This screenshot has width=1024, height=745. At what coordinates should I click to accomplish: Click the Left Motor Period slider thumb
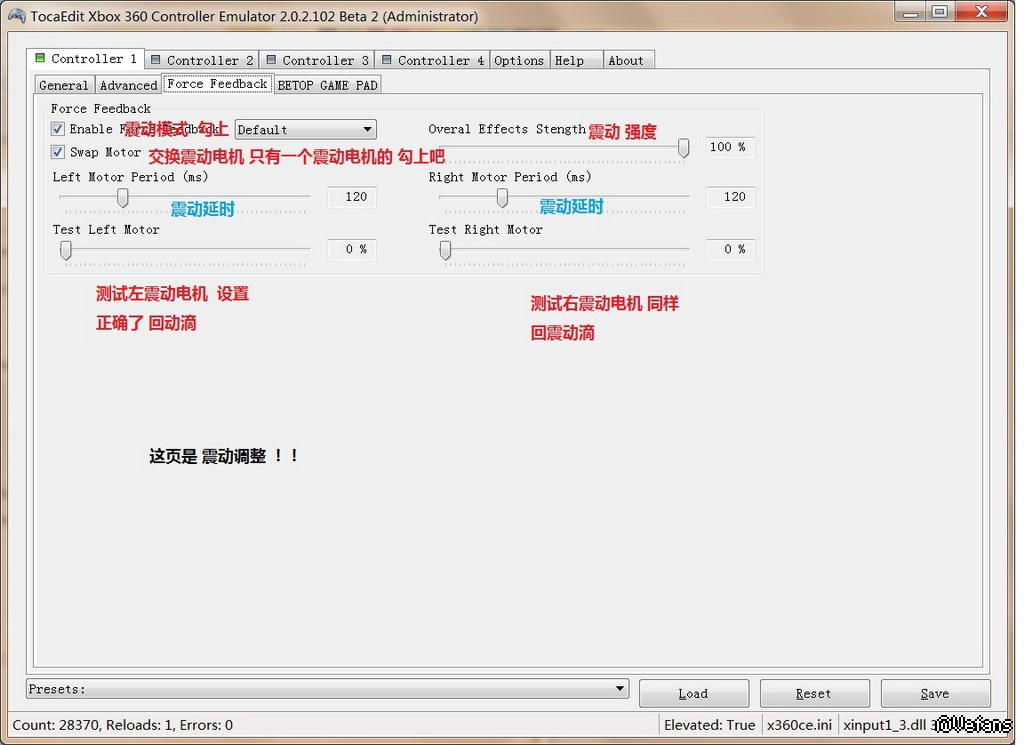pyautogui.click(x=122, y=197)
